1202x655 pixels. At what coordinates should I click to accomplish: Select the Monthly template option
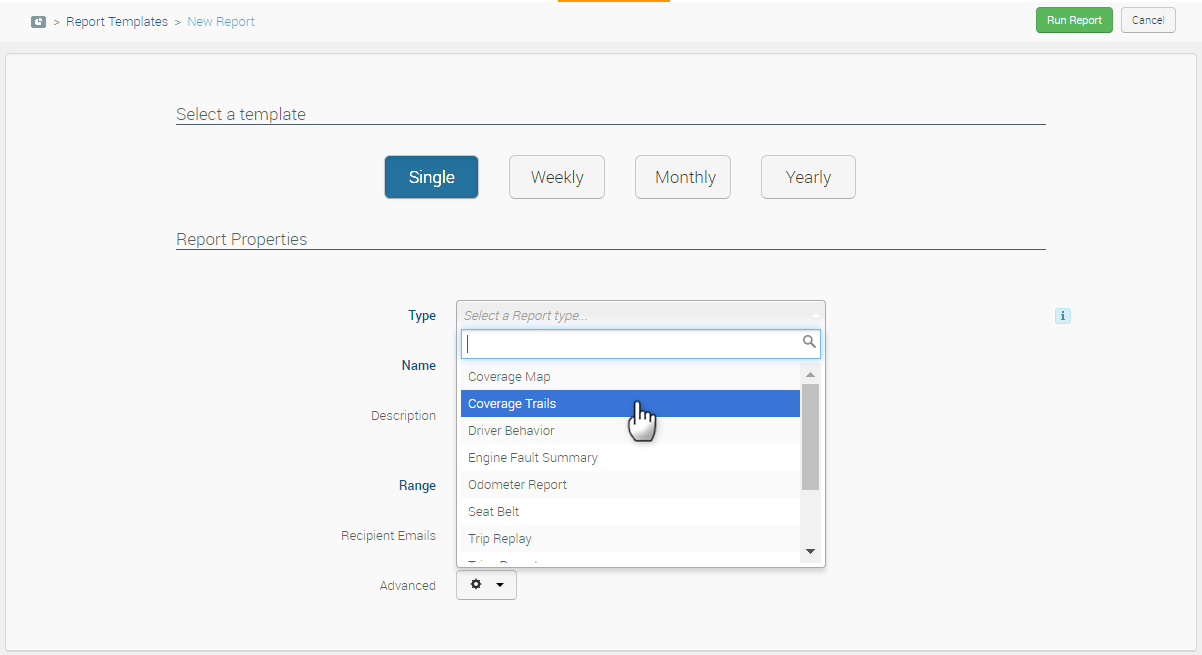click(683, 177)
